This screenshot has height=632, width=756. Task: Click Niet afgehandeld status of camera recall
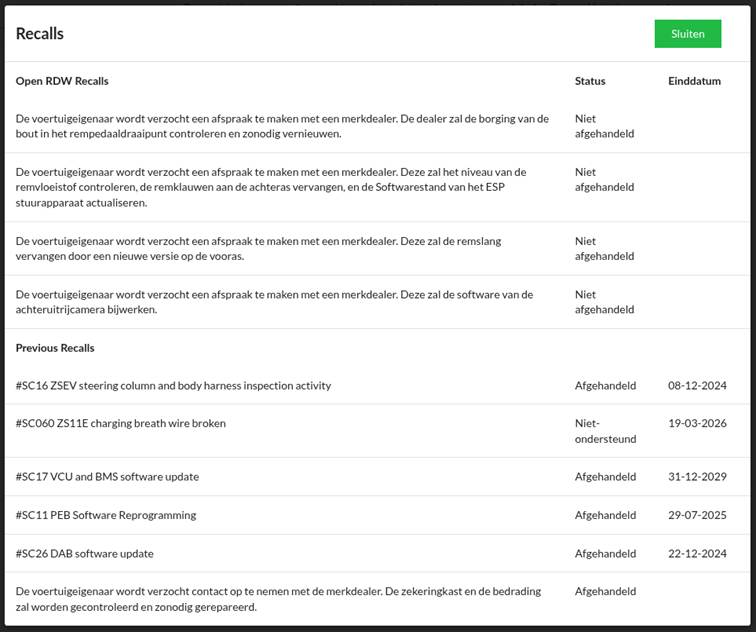click(604, 302)
